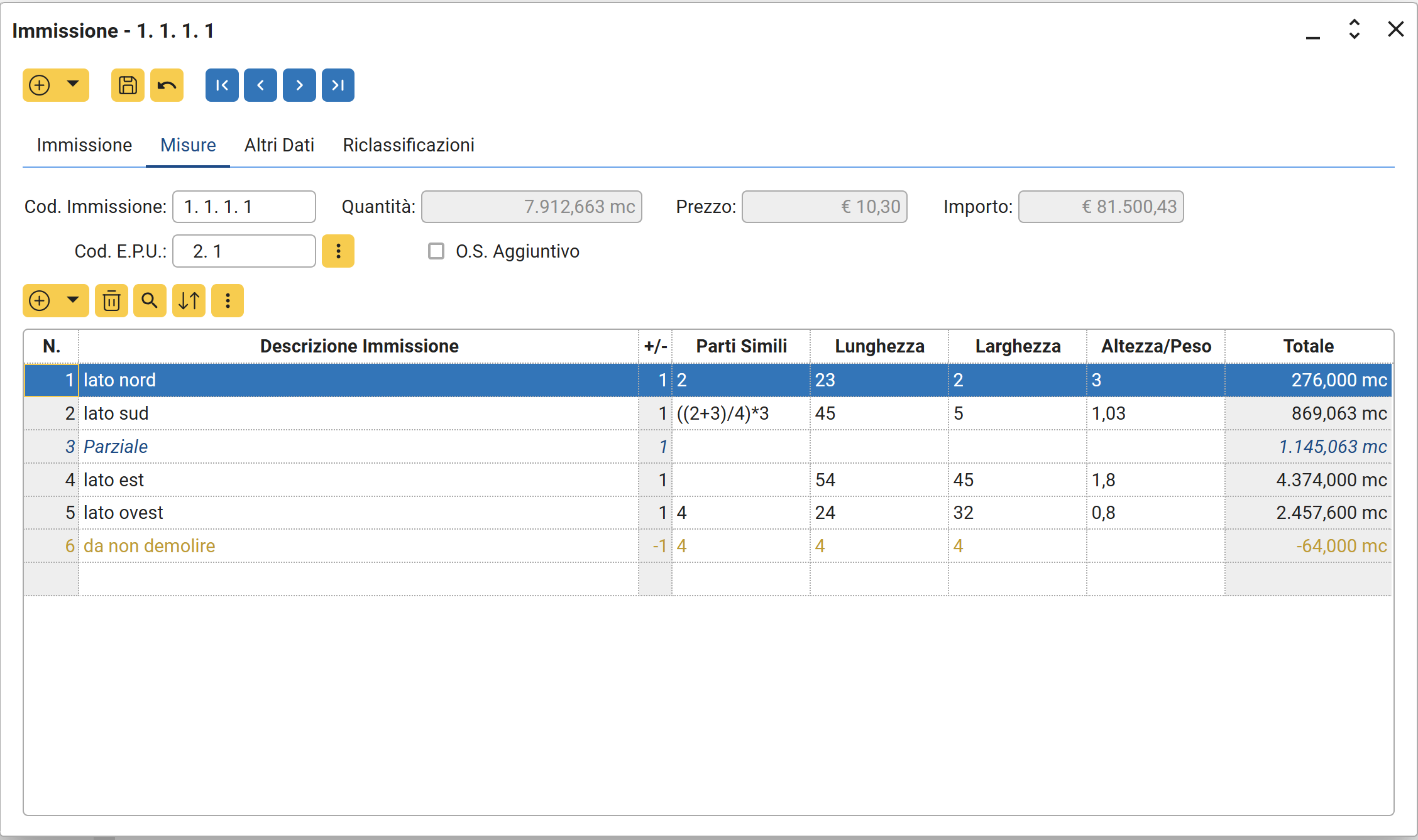Image resolution: width=1418 pixels, height=840 pixels.
Task: Click the sort up-down arrows icon
Action: [x=189, y=300]
